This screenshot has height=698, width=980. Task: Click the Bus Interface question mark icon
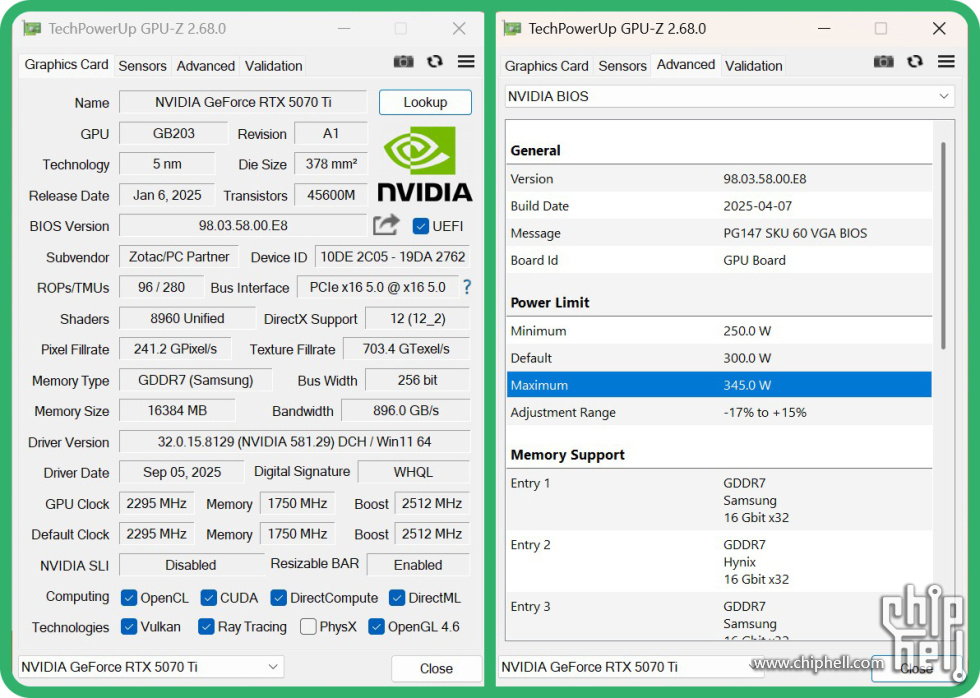tap(466, 287)
